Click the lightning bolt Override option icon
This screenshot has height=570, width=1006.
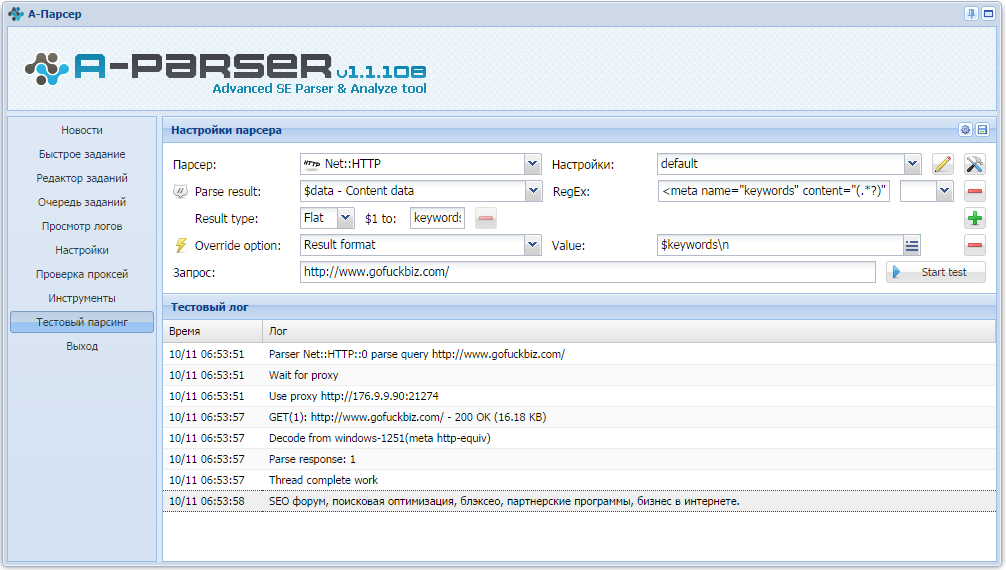point(181,245)
